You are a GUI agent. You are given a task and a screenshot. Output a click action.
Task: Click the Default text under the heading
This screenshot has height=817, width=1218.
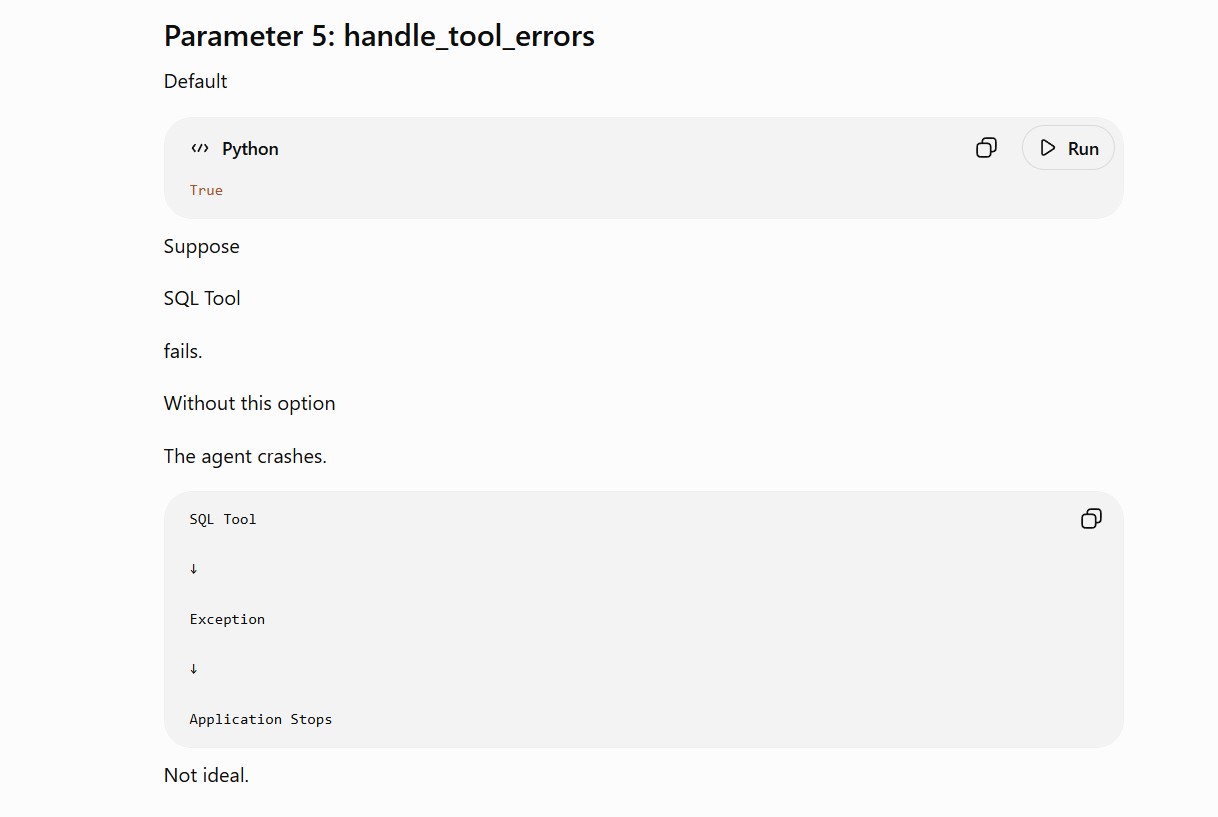tap(195, 81)
